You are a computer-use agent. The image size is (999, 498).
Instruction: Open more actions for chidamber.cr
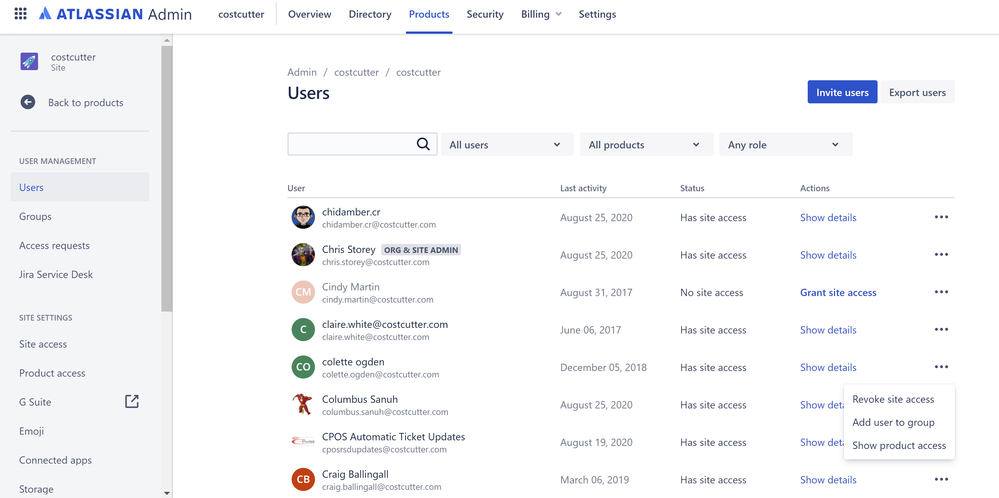941,217
